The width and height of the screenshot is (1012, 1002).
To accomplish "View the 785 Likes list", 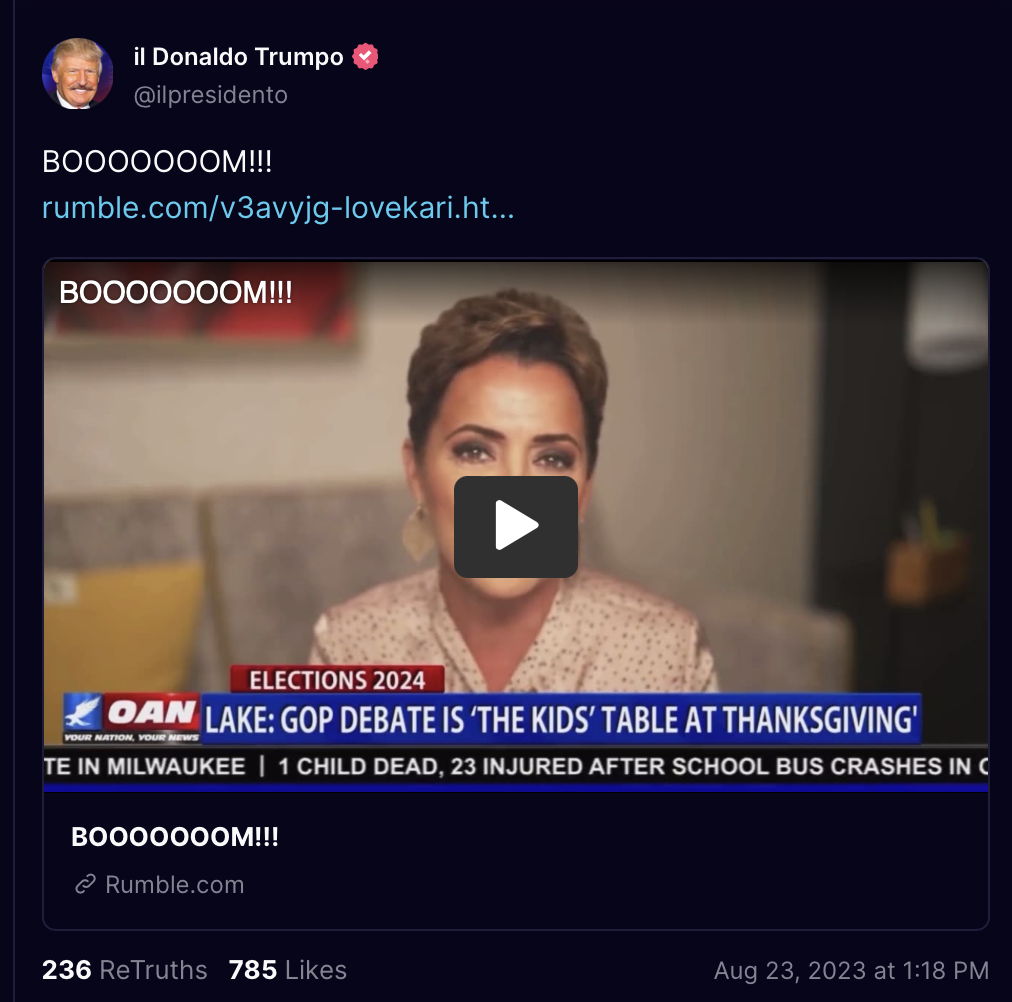I will (x=288, y=970).
